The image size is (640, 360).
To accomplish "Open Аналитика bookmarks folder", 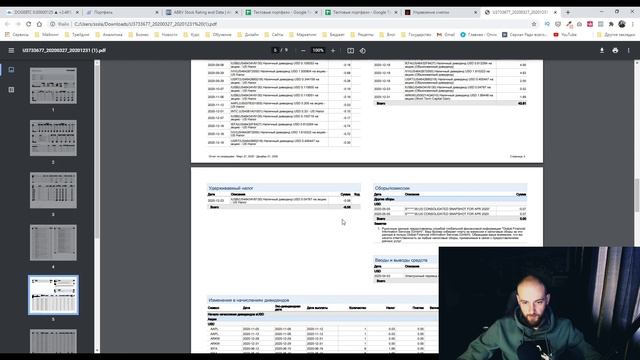I will pyautogui.click(x=109, y=35).
